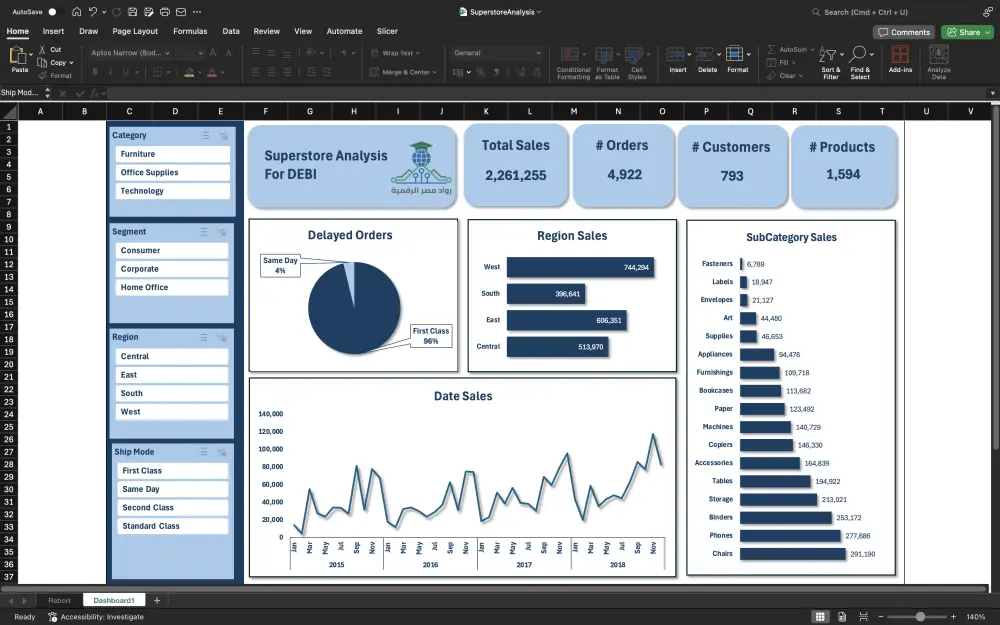Open the font color swatch
Screen dimensions: 1000x625
click(x=212, y=72)
